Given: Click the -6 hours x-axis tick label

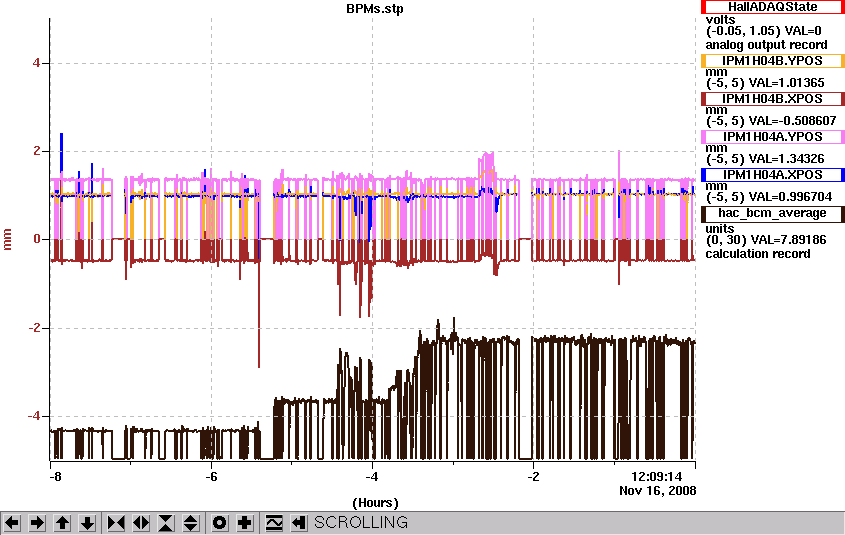Looking at the screenshot, I should point(211,477).
